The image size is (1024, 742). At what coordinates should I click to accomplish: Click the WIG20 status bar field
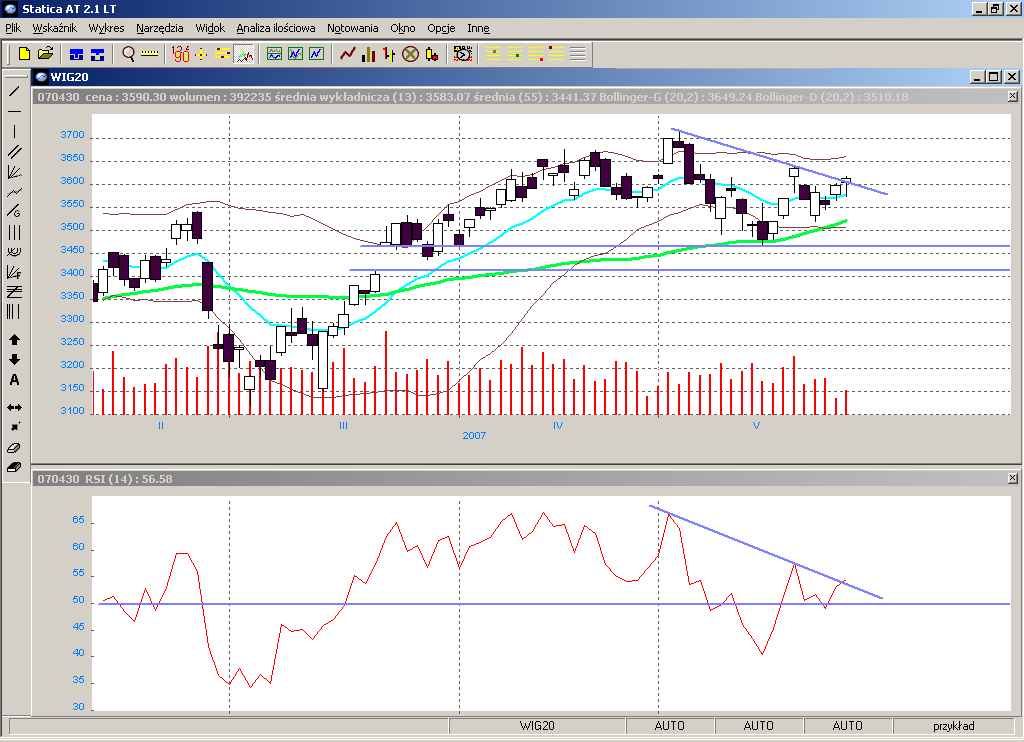coord(537,726)
